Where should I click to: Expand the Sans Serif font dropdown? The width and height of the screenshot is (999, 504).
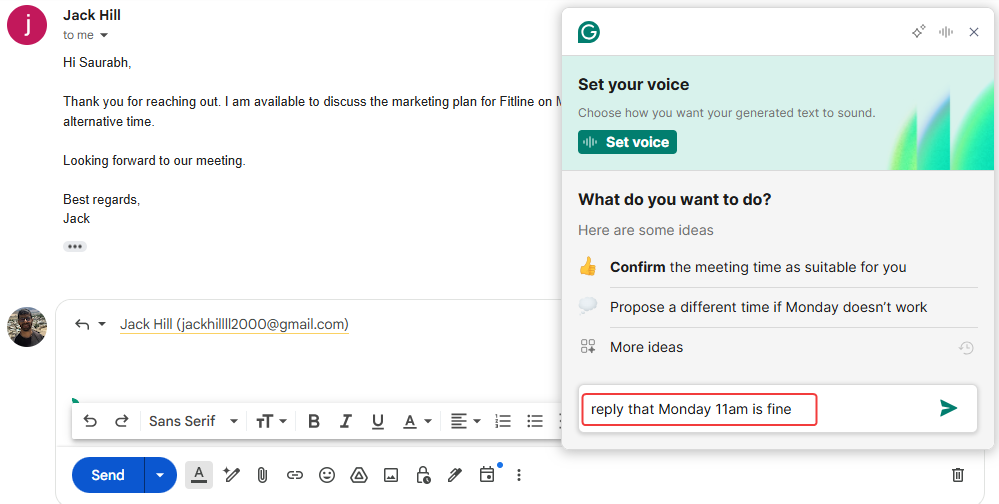[193, 421]
